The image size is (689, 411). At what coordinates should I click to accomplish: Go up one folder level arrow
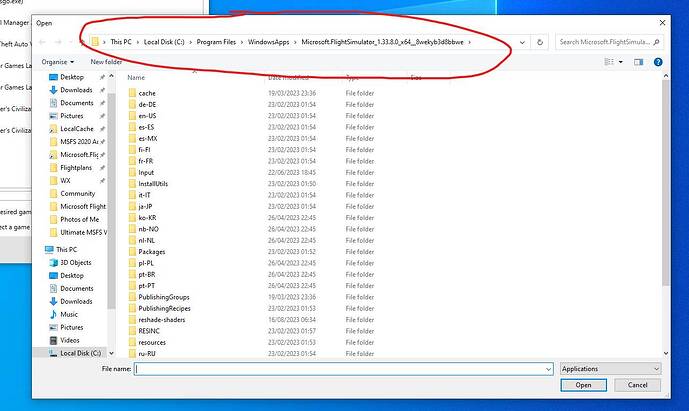(x=81, y=42)
